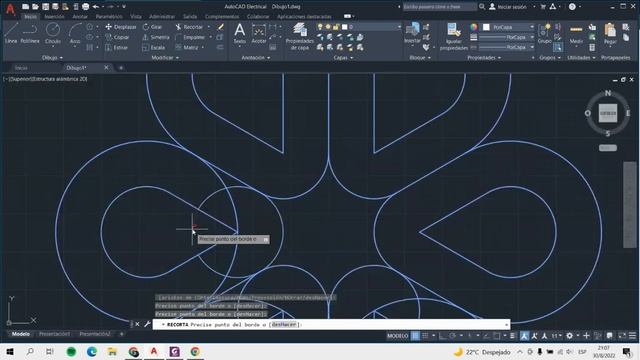The height and width of the screenshot is (360, 640).
Task: Toggle clean screen mode in status bar
Action: pyautogui.click(x=622, y=336)
